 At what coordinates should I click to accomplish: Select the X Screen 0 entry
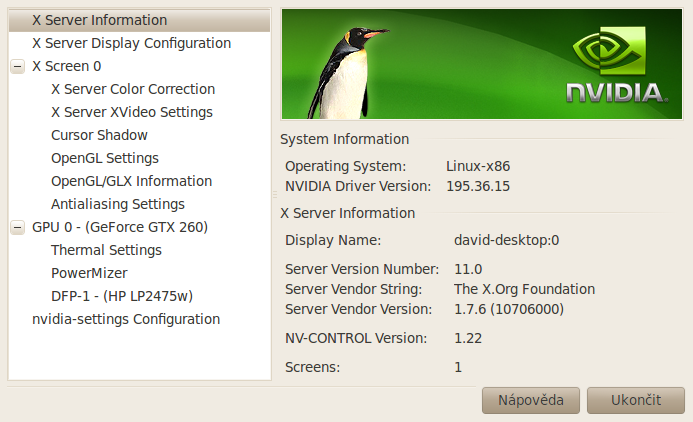[67, 66]
